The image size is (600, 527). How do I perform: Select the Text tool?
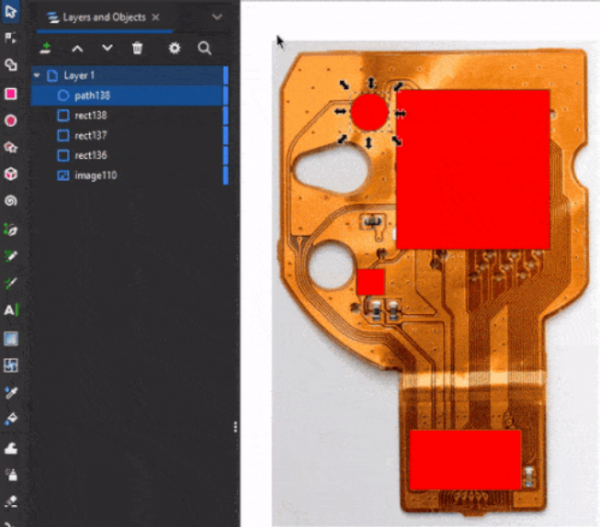[11, 310]
